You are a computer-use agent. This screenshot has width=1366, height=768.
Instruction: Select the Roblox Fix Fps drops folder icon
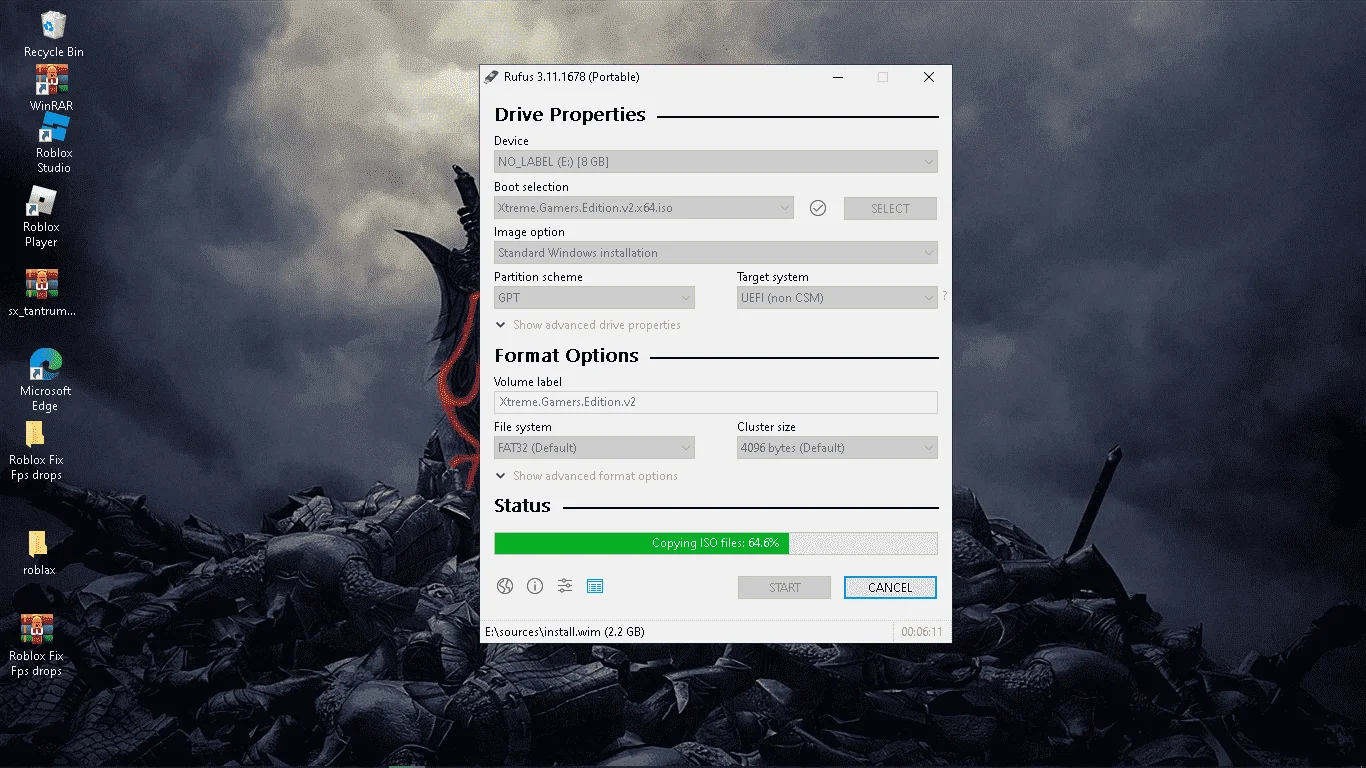(x=36, y=451)
